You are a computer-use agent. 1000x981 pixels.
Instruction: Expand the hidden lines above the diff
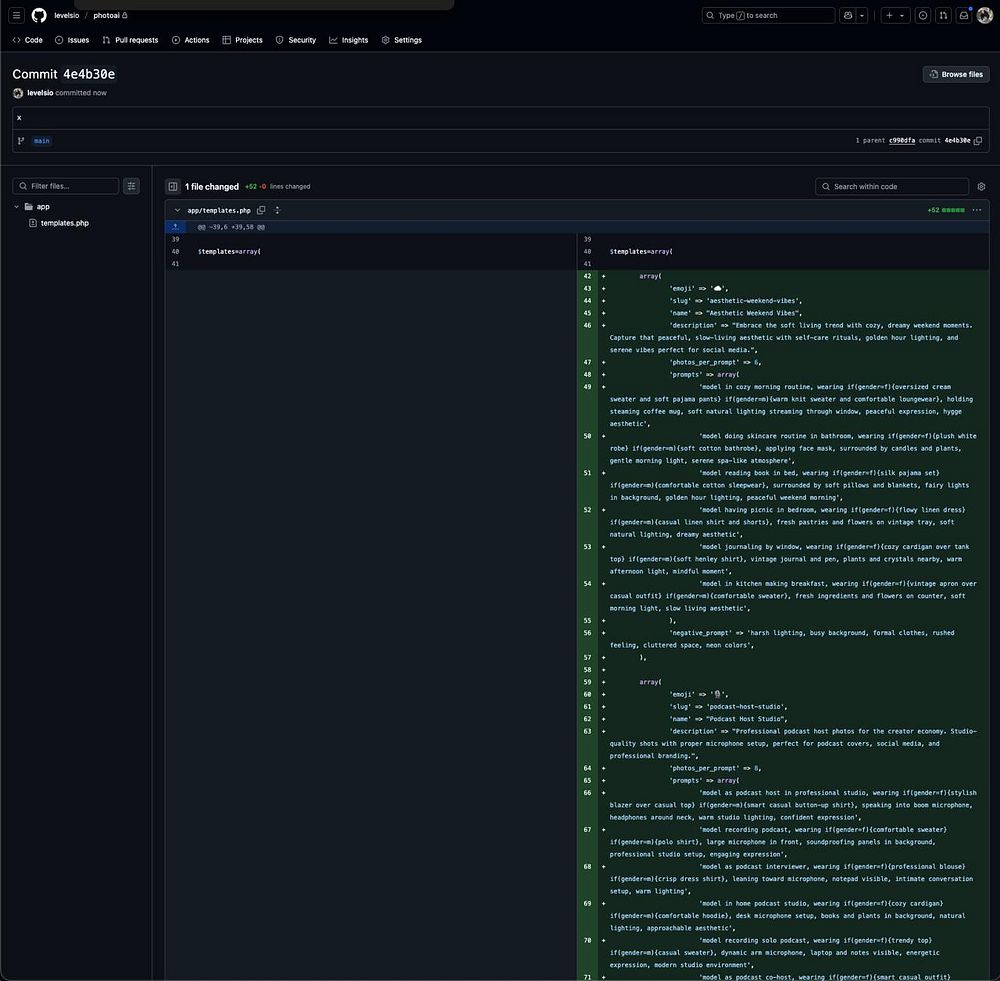click(174, 227)
